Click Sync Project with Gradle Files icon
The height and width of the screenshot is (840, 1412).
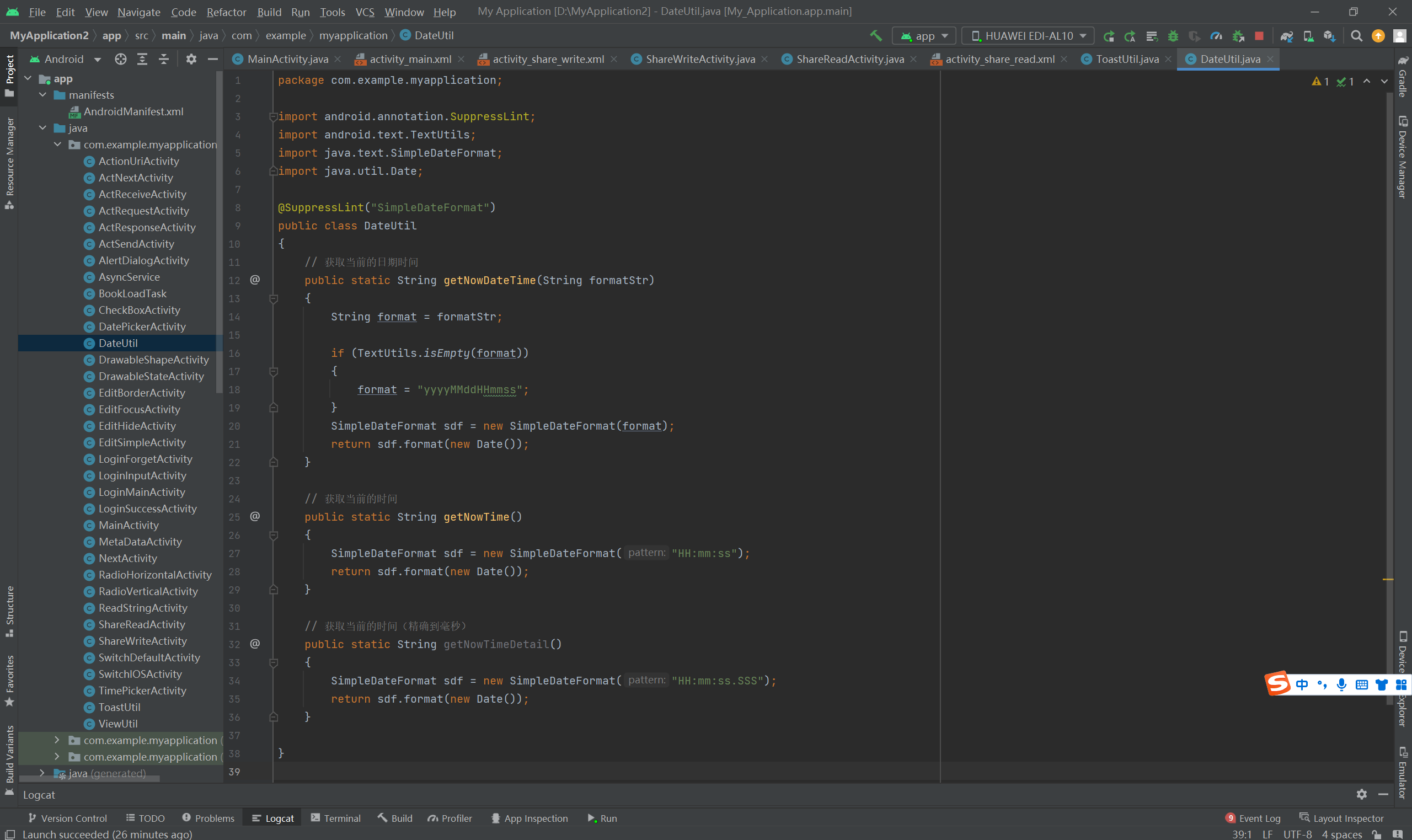[1286, 36]
